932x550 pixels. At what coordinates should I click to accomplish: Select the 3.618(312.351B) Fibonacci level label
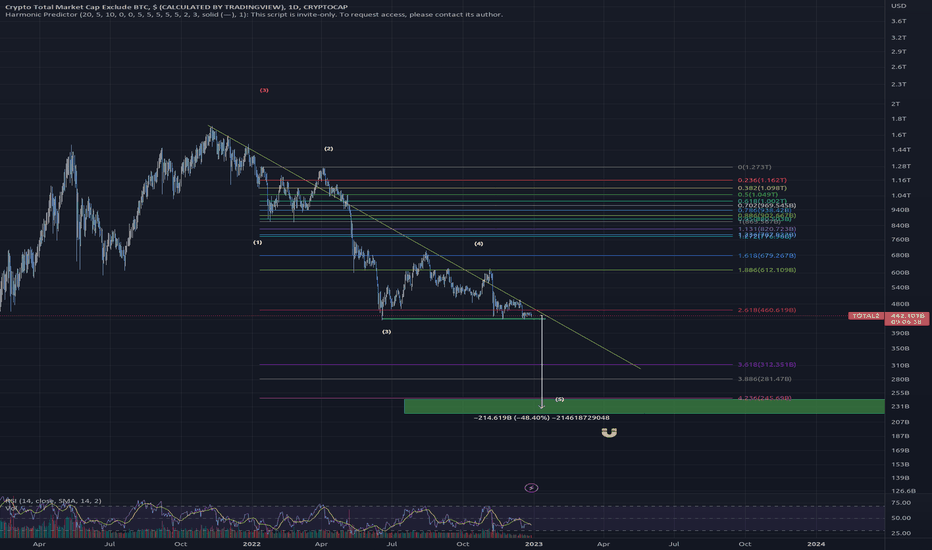[767, 364]
